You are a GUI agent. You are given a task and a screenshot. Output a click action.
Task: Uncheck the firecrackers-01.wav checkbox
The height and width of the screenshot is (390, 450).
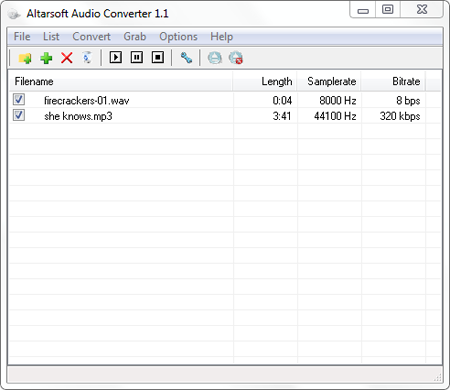pos(19,99)
